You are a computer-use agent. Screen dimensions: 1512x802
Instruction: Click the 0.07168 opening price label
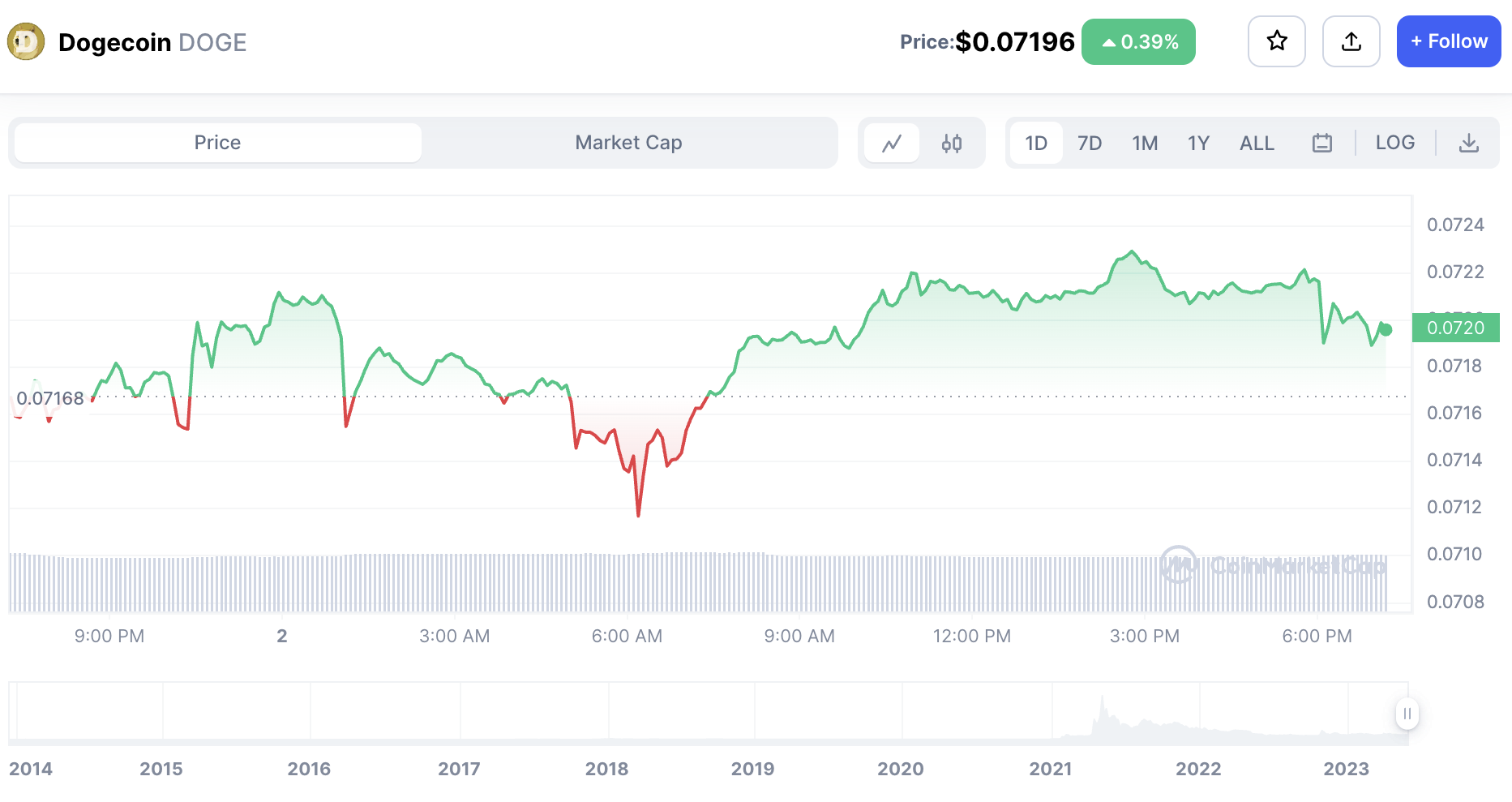pos(50,398)
